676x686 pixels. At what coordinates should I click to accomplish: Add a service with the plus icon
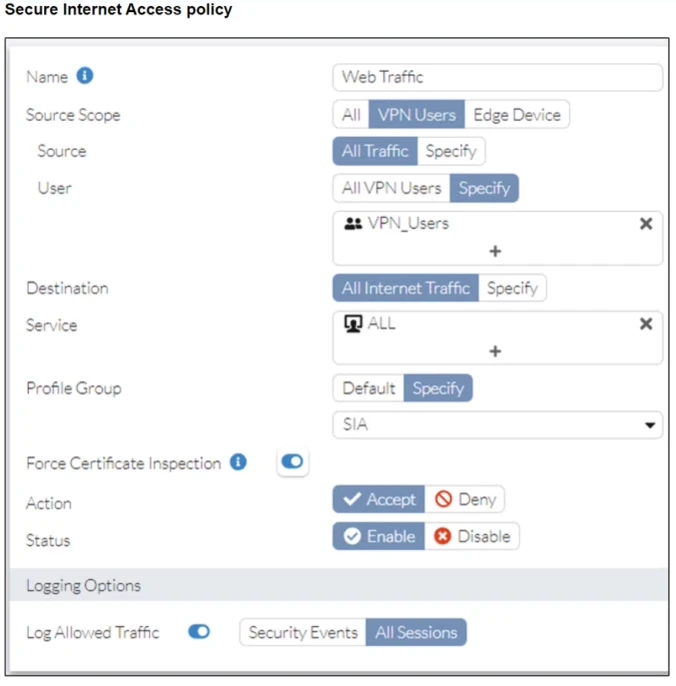(495, 351)
